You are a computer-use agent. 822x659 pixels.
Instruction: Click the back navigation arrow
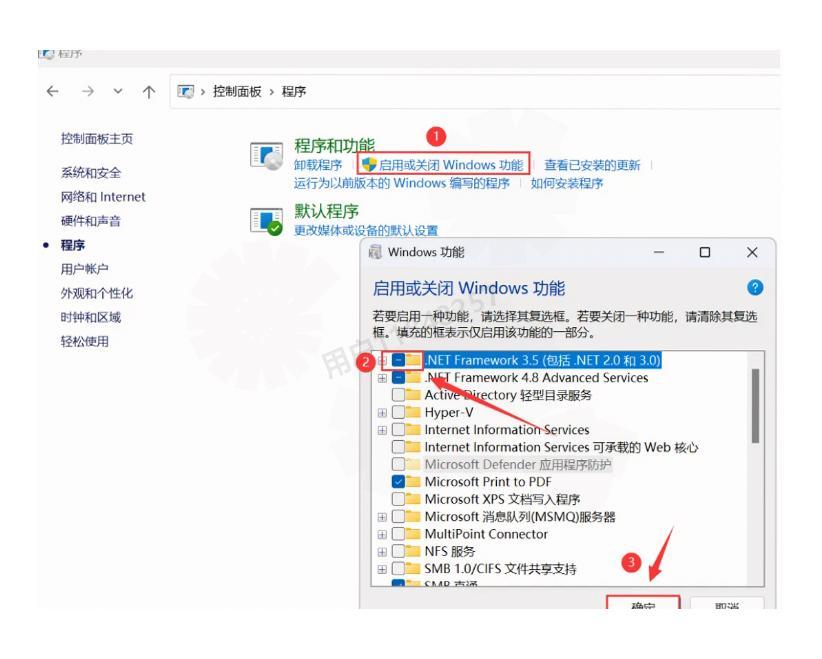click(x=52, y=92)
